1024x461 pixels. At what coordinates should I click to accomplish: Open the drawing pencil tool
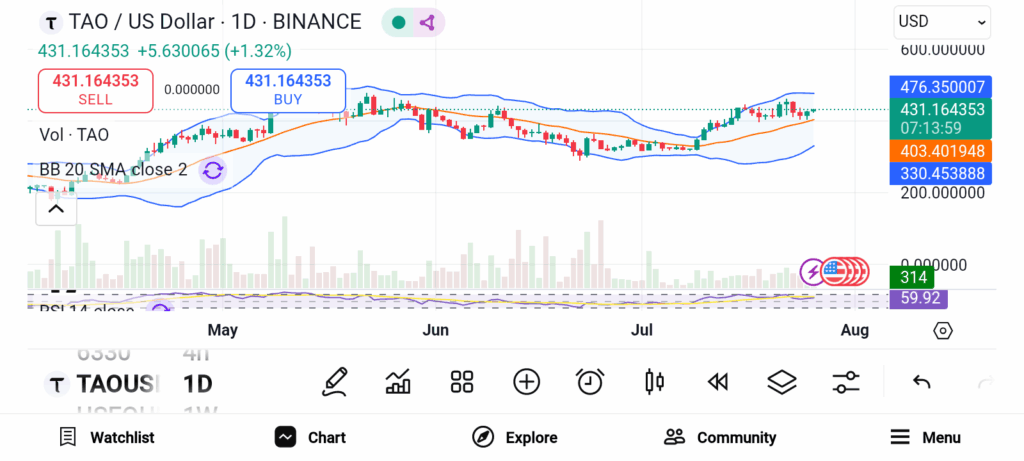pos(334,382)
